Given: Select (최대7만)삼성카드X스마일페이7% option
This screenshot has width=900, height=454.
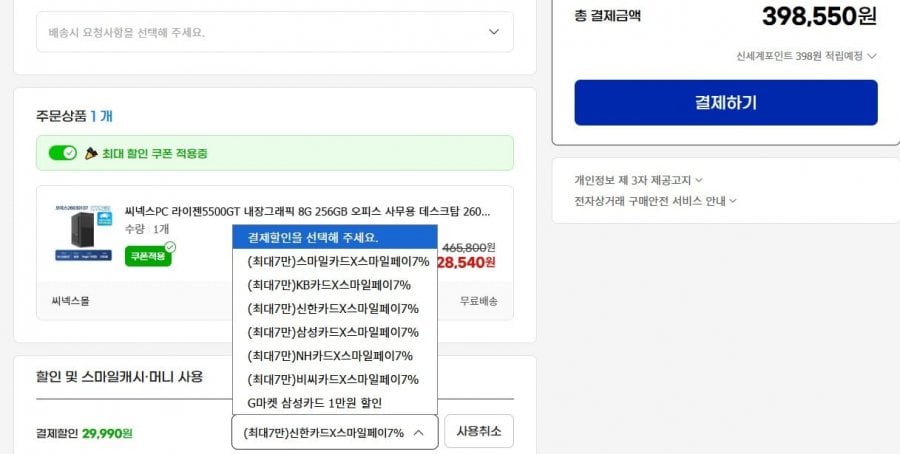Looking at the screenshot, I should [334, 332].
